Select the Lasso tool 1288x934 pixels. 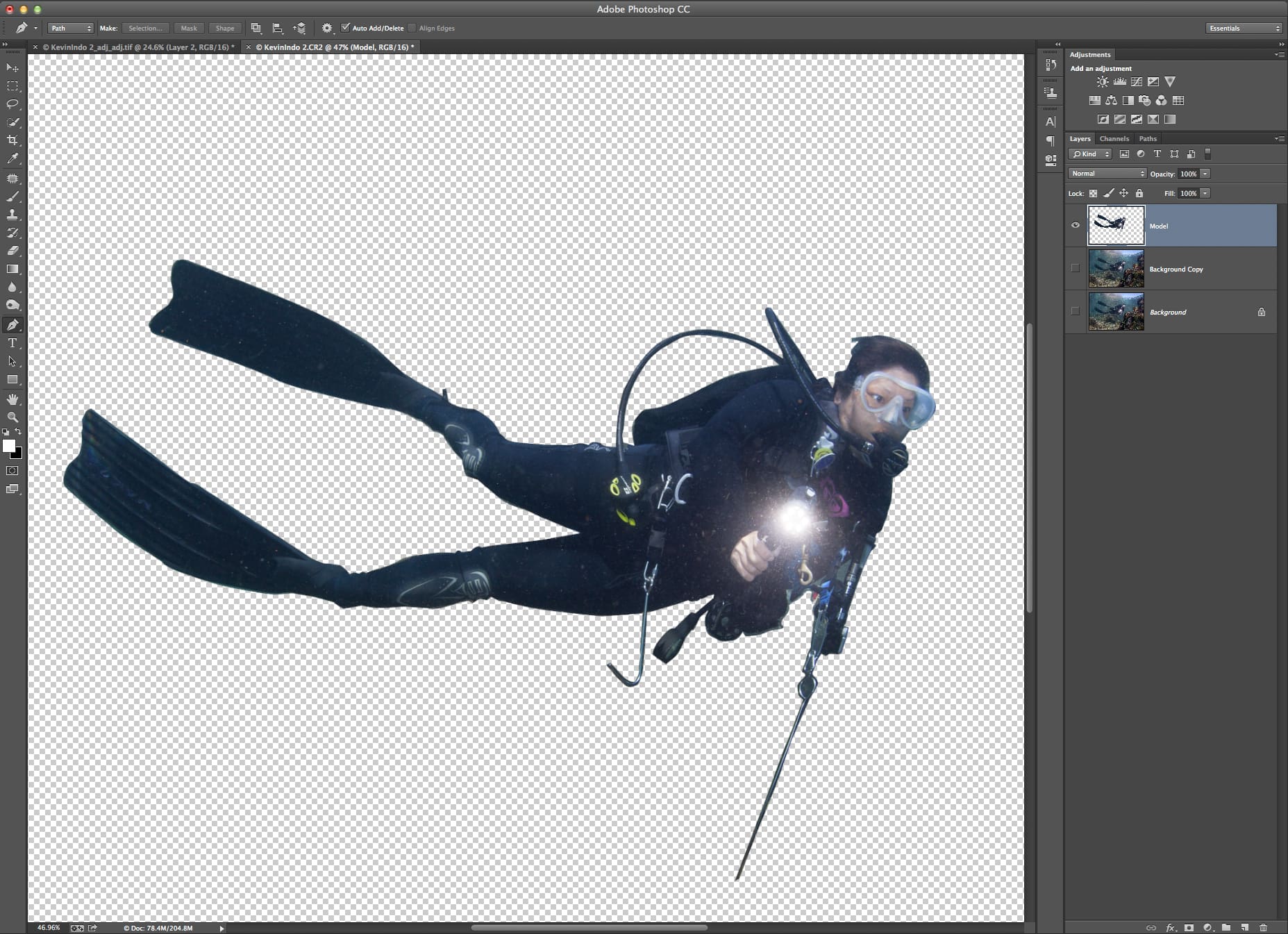click(x=12, y=104)
